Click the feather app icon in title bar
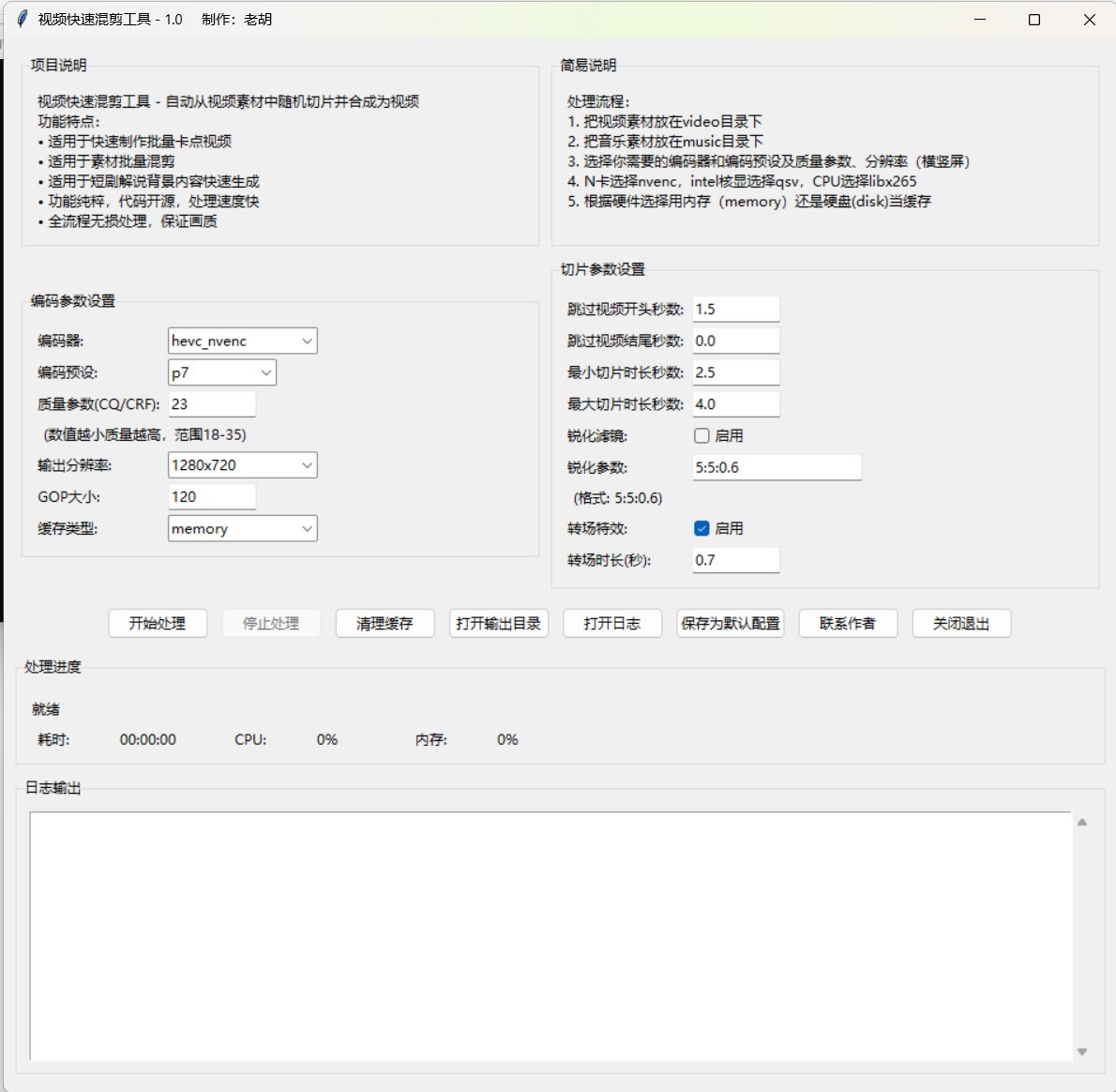This screenshot has width=1116, height=1092. (23, 19)
